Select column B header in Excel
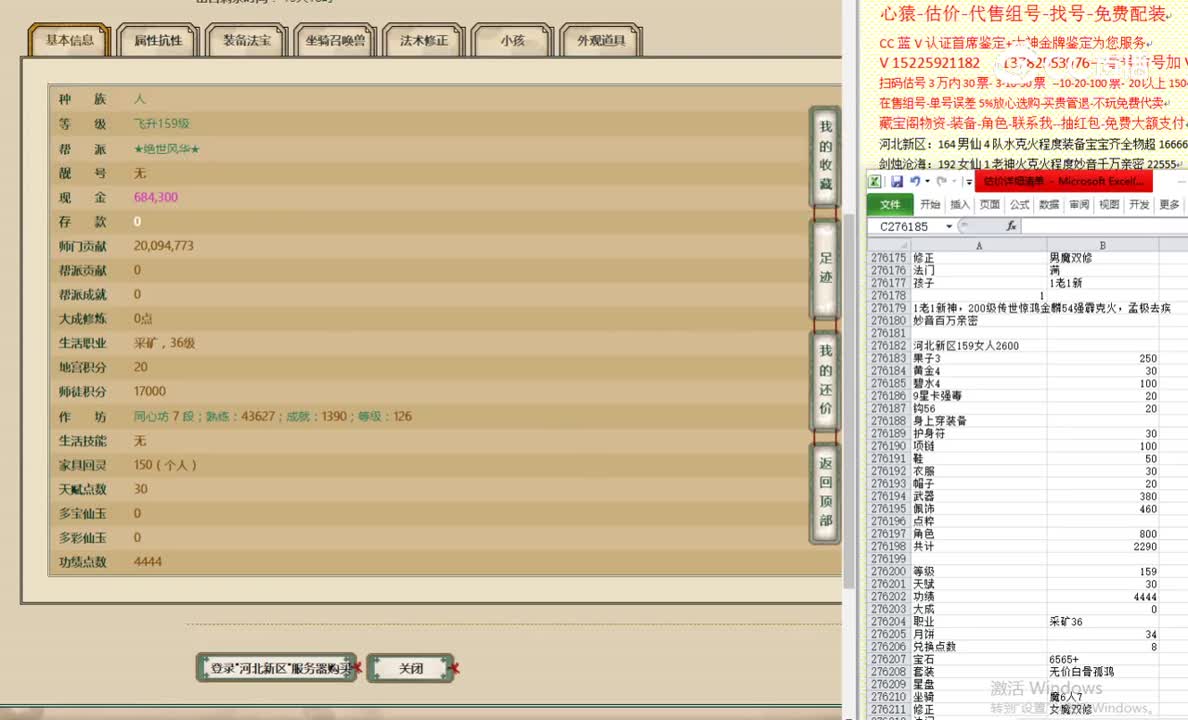This screenshot has height=720, width=1188. click(x=1102, y=246)
